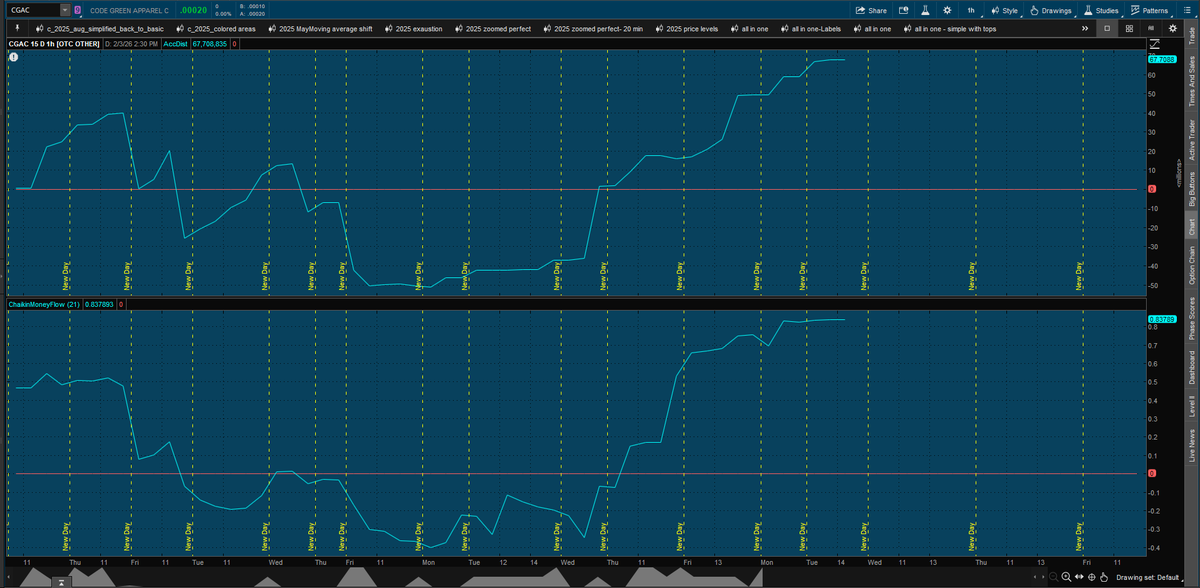Click the horizontal expand arrows icon
This screenshot has width=1200, height=588.
[x=1079, y=578]
